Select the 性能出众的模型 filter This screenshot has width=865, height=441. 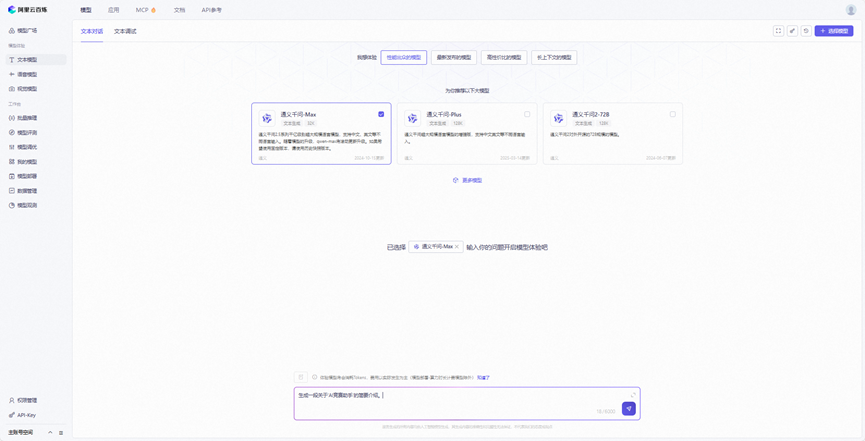(x=404, y=57)
